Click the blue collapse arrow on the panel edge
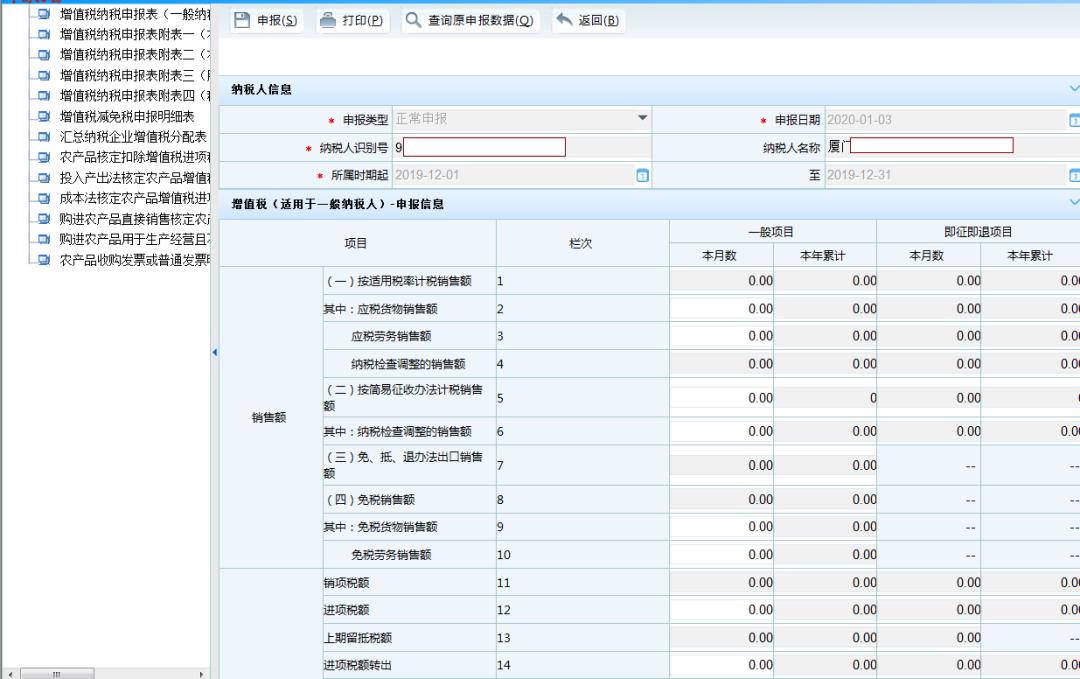 pos(214,351)
